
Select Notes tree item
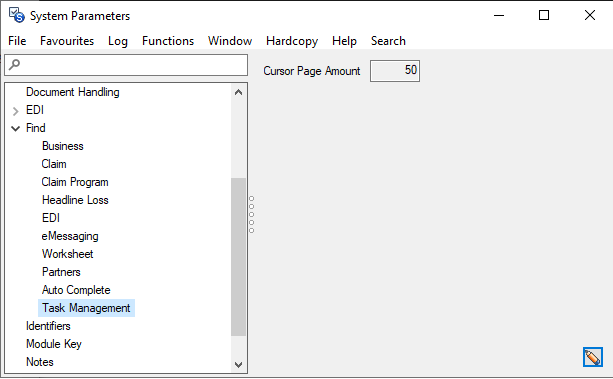tap(40, 362)
